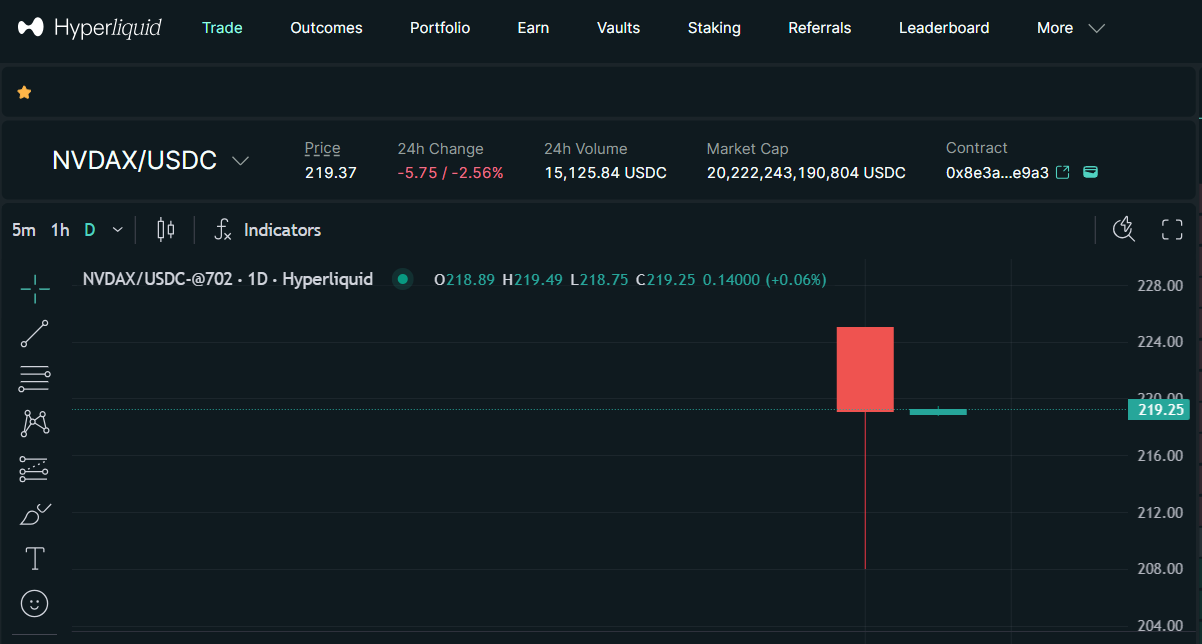Click the Indicators button label
1202x644 pixels.
[x=283, y=230]
